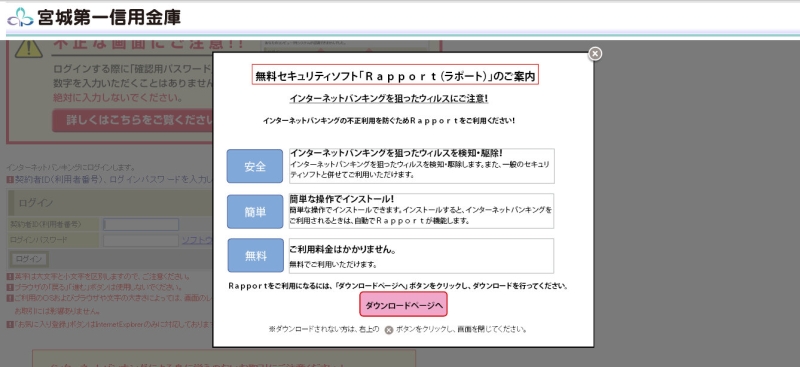The height and width of the screenshot is (367, 800).
Task: Click the 宮城第一信用金庫 logo icon
Action: pos(20,17)
